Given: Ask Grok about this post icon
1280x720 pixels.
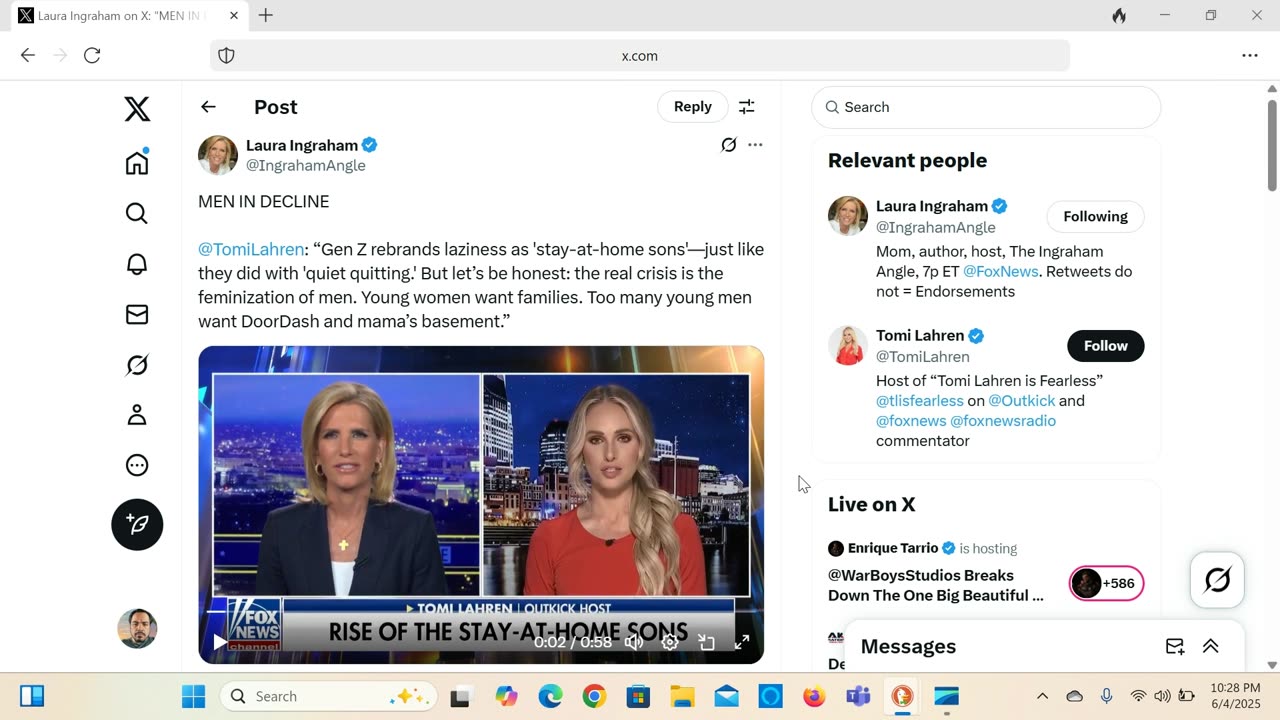Looking at the screenshot, I should (729, 145).
